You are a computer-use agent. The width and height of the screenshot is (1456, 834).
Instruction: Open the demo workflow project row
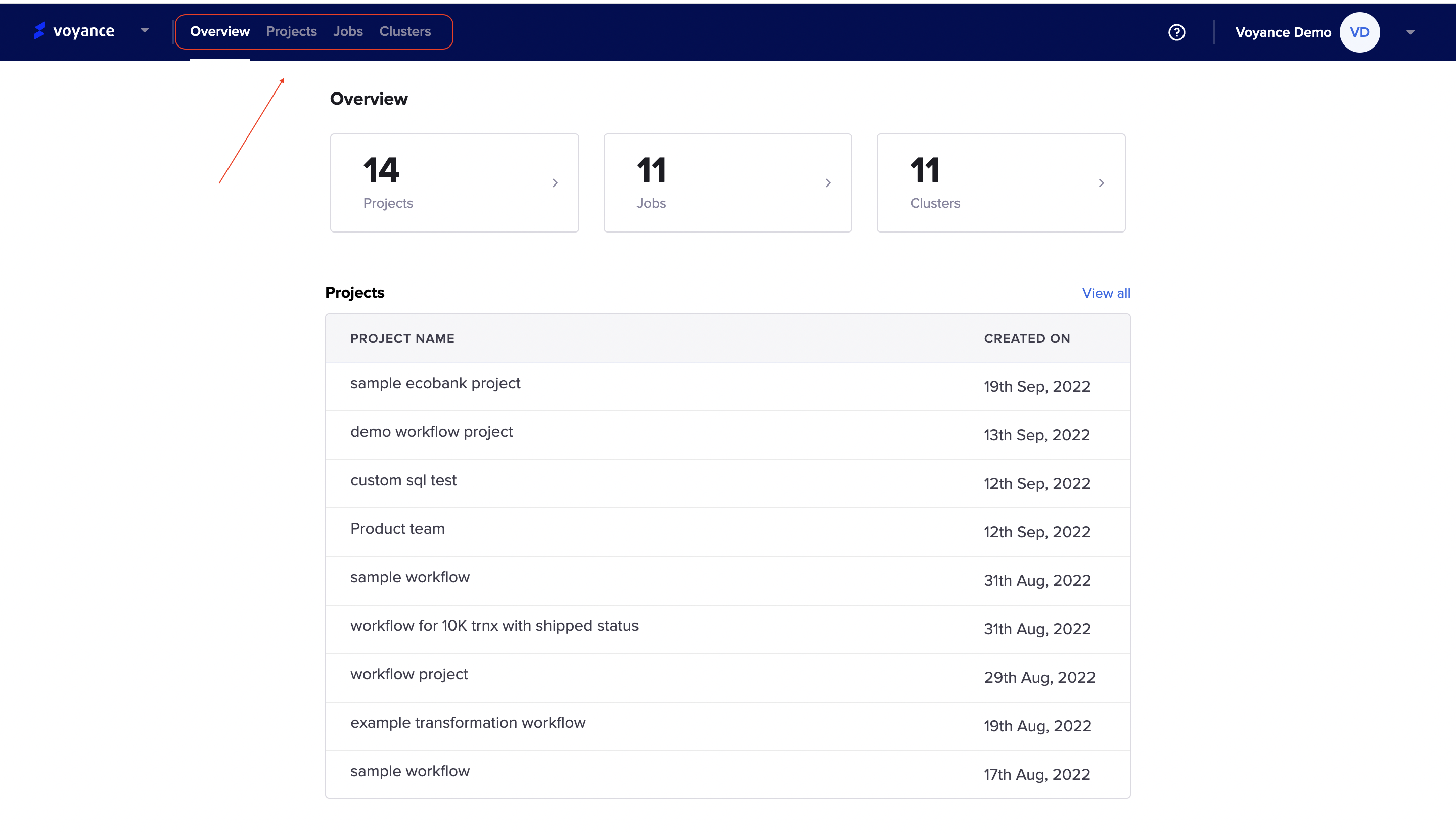[x=431, y=432]
